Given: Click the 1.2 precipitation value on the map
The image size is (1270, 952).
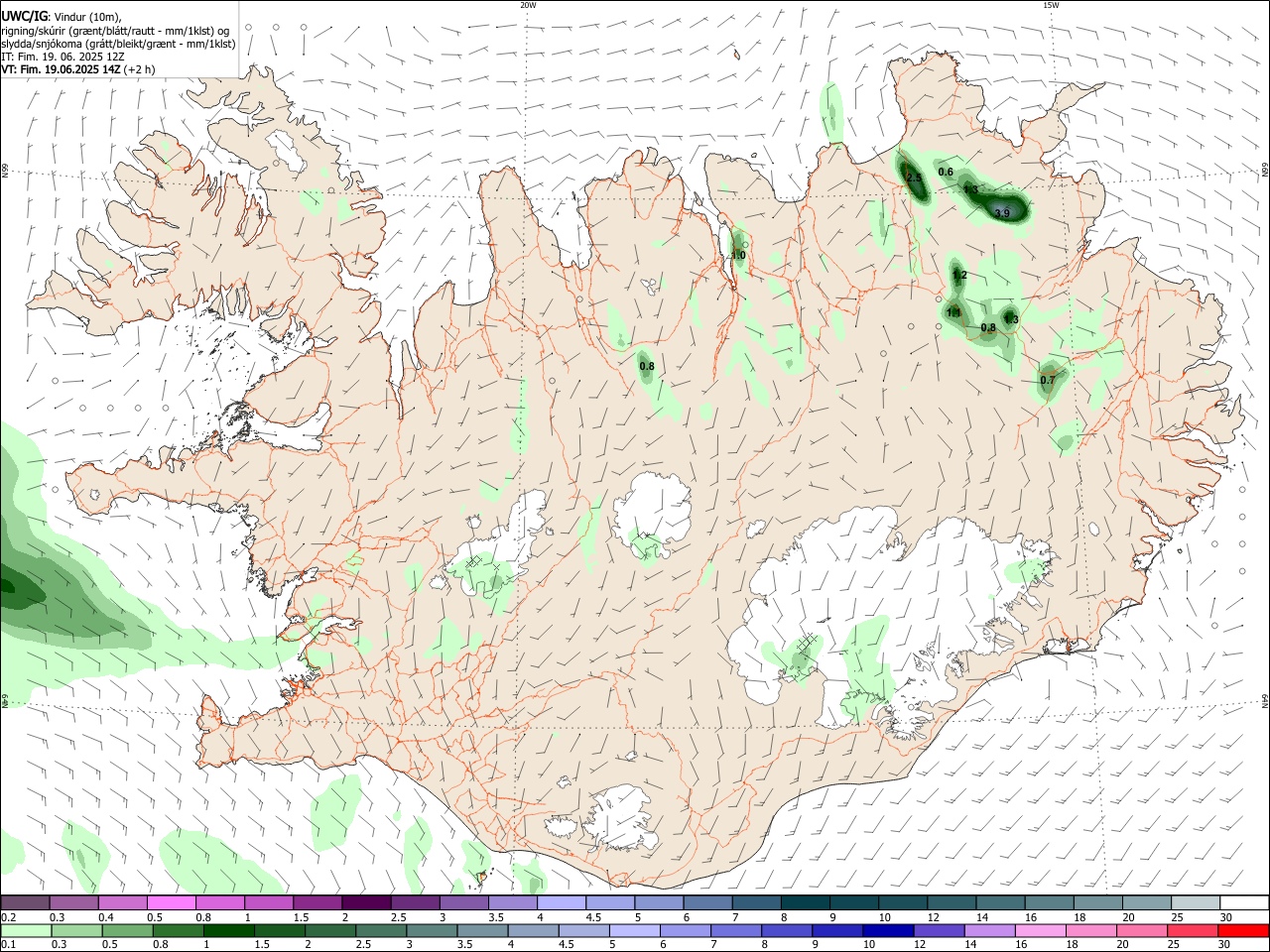Looking at the screenshot, I should click(x=959, y=276).
